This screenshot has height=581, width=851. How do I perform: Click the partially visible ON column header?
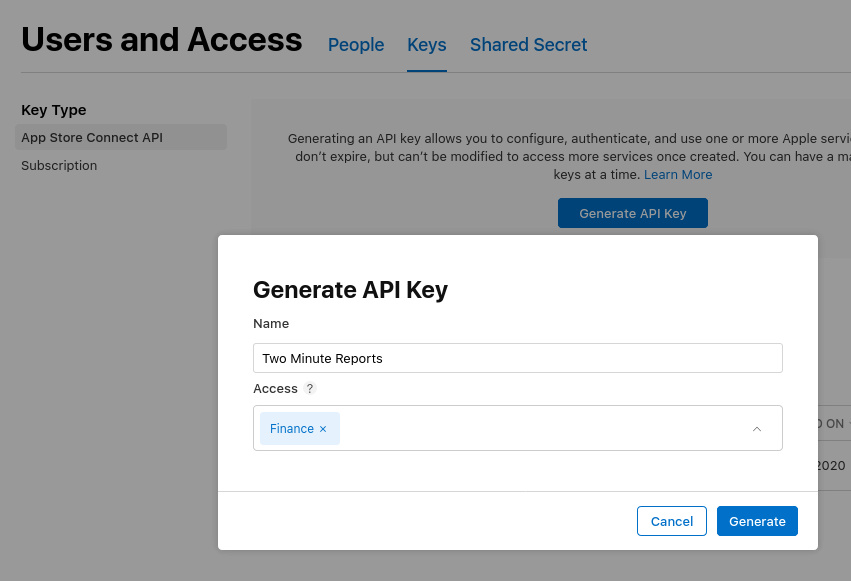tap(834, 424)
